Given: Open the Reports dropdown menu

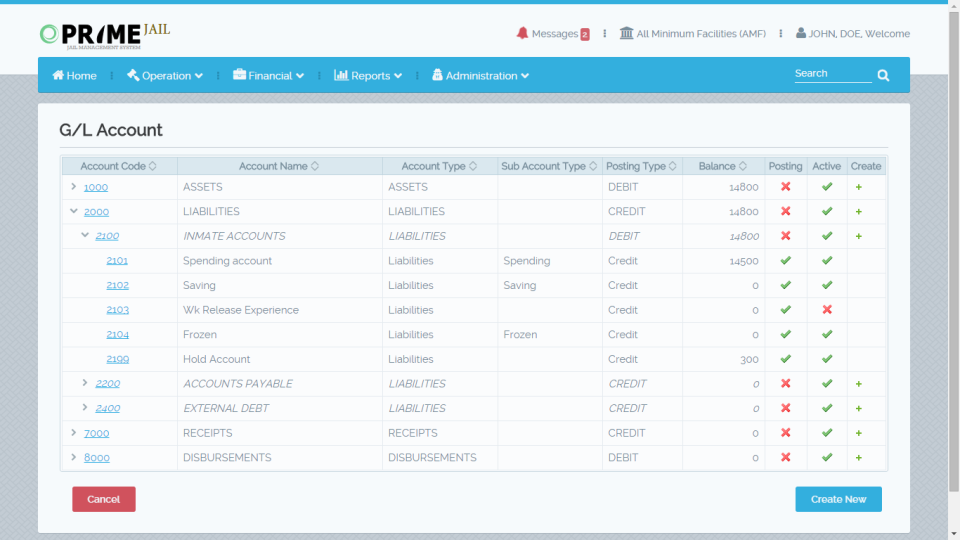Looking at the screenshot, I should coord(368,75).
